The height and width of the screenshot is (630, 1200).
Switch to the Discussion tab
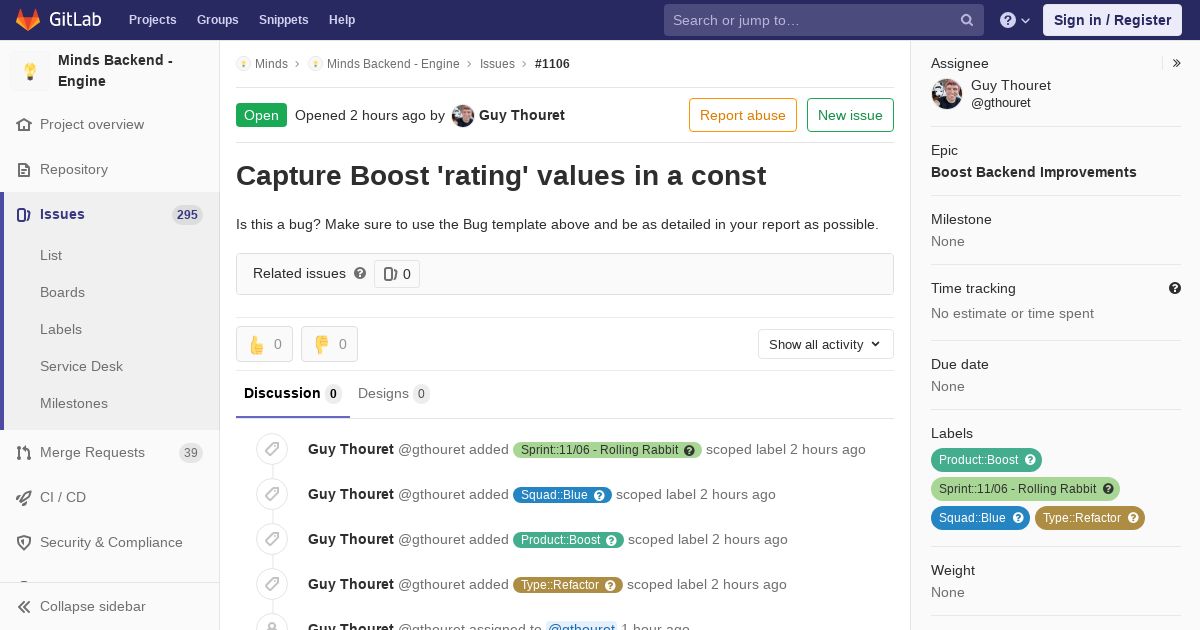point(293,394)
